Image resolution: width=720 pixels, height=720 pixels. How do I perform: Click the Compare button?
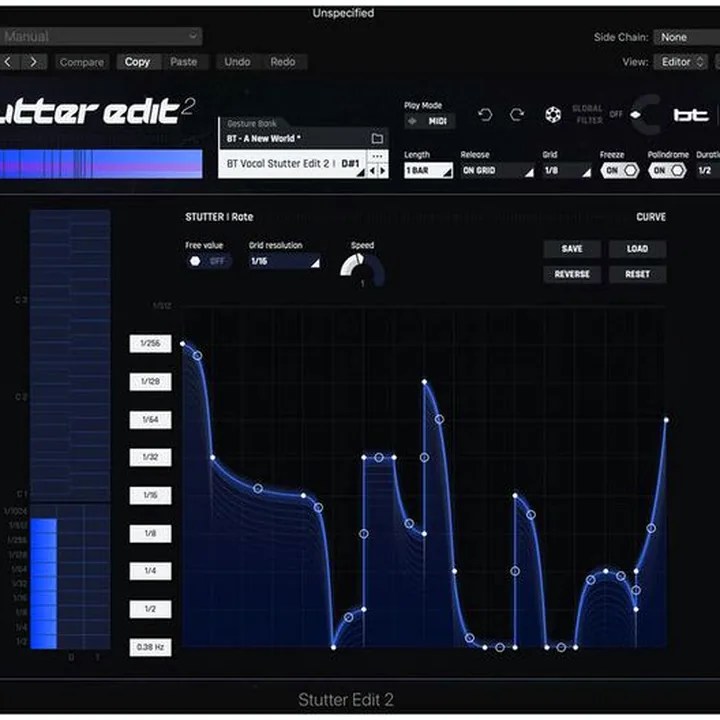pyautogui.click(x=82, y=62)
